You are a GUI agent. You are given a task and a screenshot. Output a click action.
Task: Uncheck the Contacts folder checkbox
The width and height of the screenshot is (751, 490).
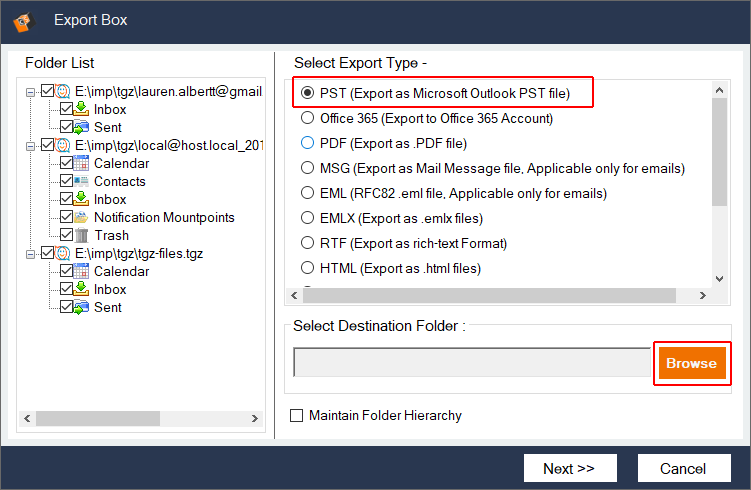(x=67, y=181)
